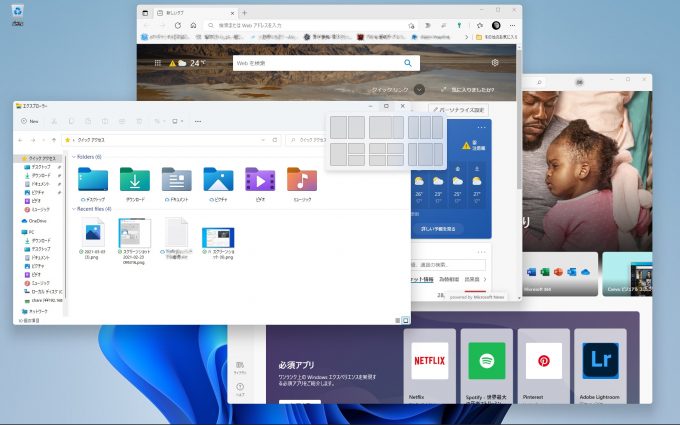The image size is (680, 425).
Task: Select the large Documents folder icon
Action: point(177,180)
